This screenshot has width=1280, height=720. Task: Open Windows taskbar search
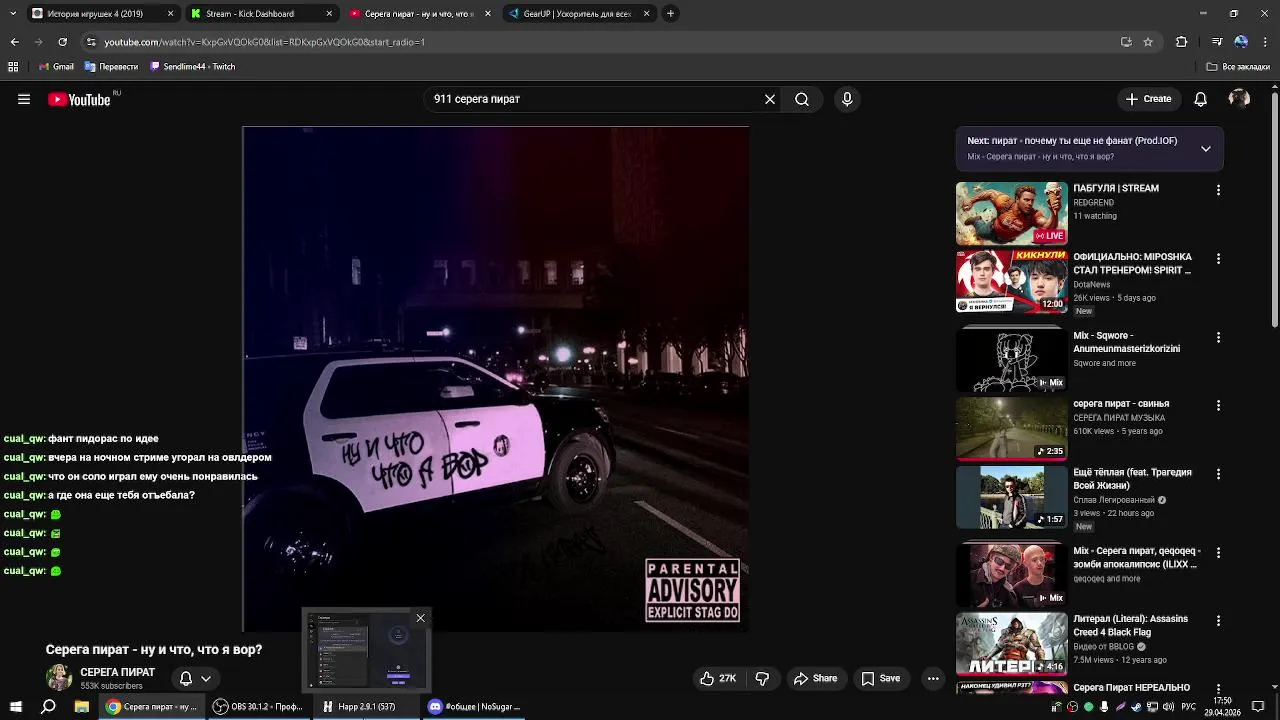tap(48, 707)
